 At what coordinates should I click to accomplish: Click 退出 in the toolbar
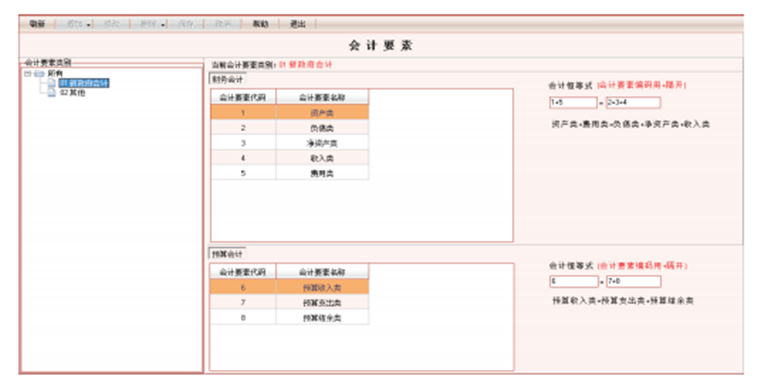[x=298, y=24]
